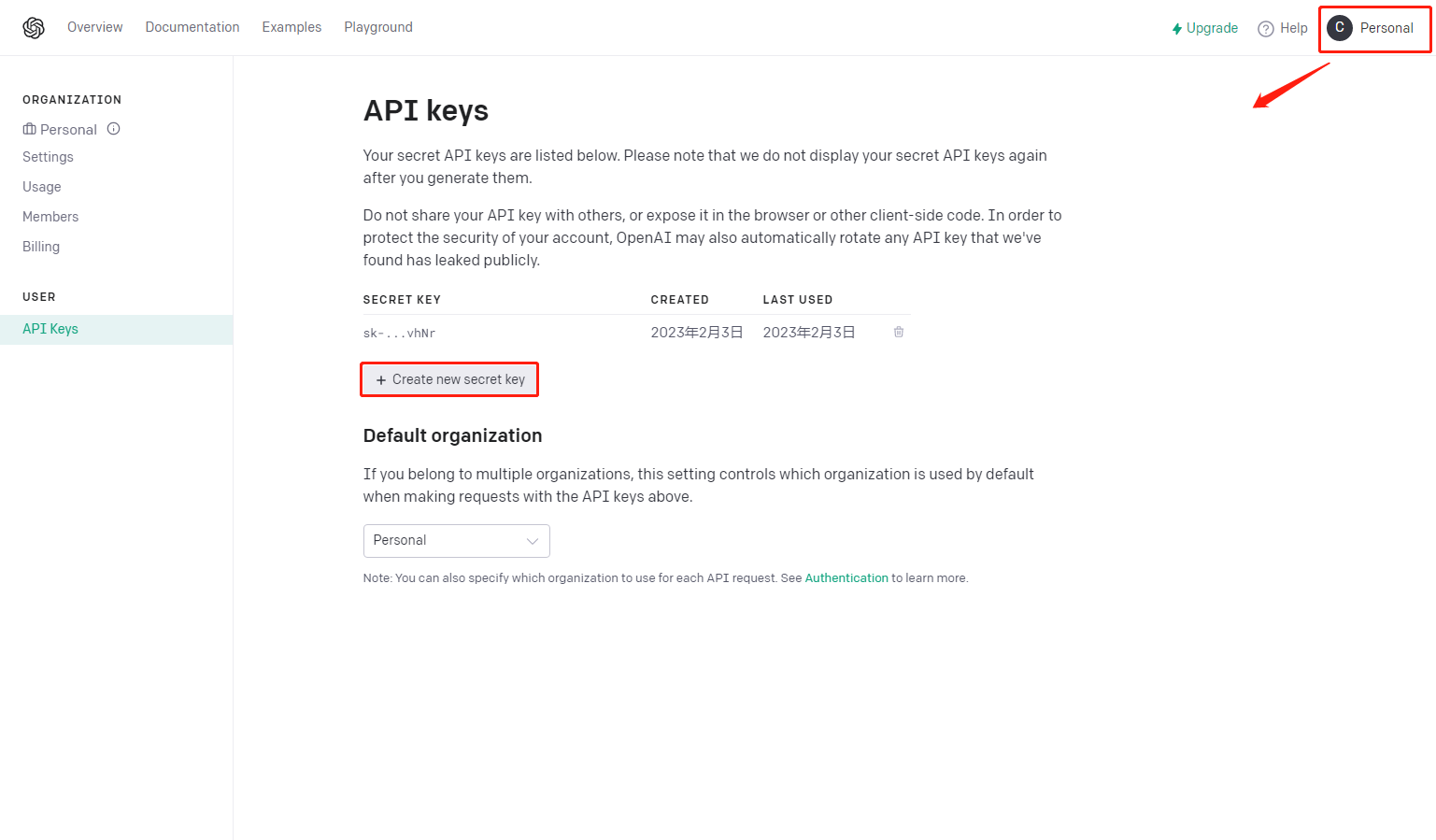The width and height of the screenshot is (1436, 840).
Task: Follow the Authentication link
Action: (x=846, y=578)
